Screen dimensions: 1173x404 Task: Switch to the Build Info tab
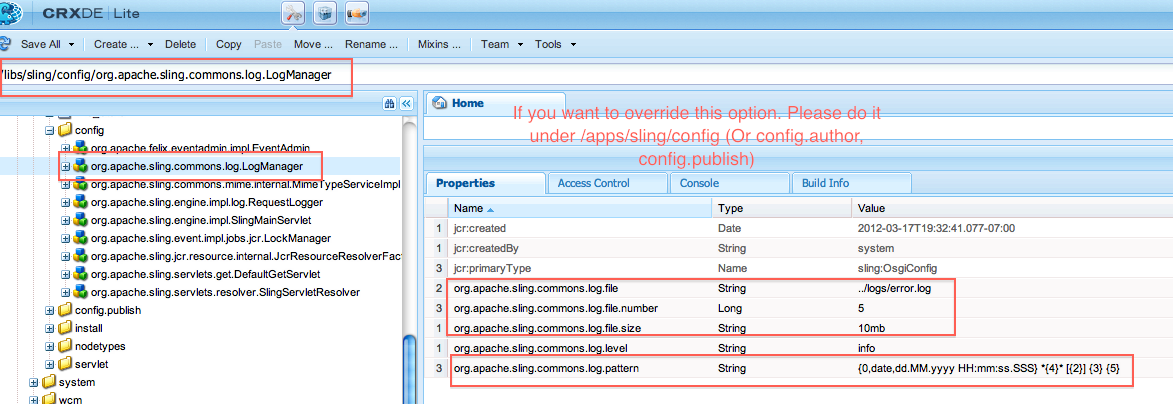point(851,183)
